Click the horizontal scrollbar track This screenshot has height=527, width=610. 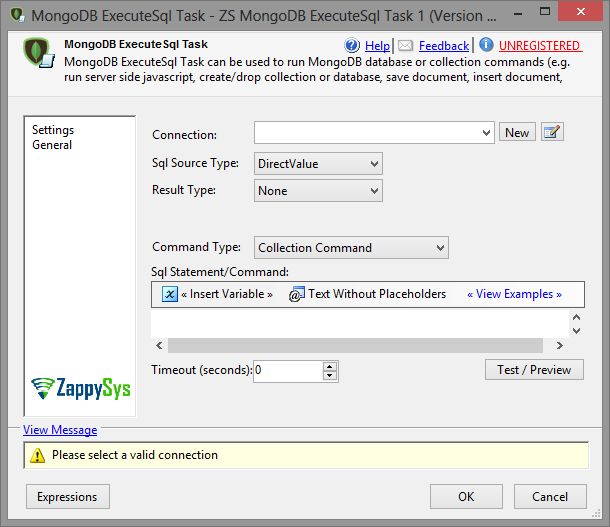355,345
